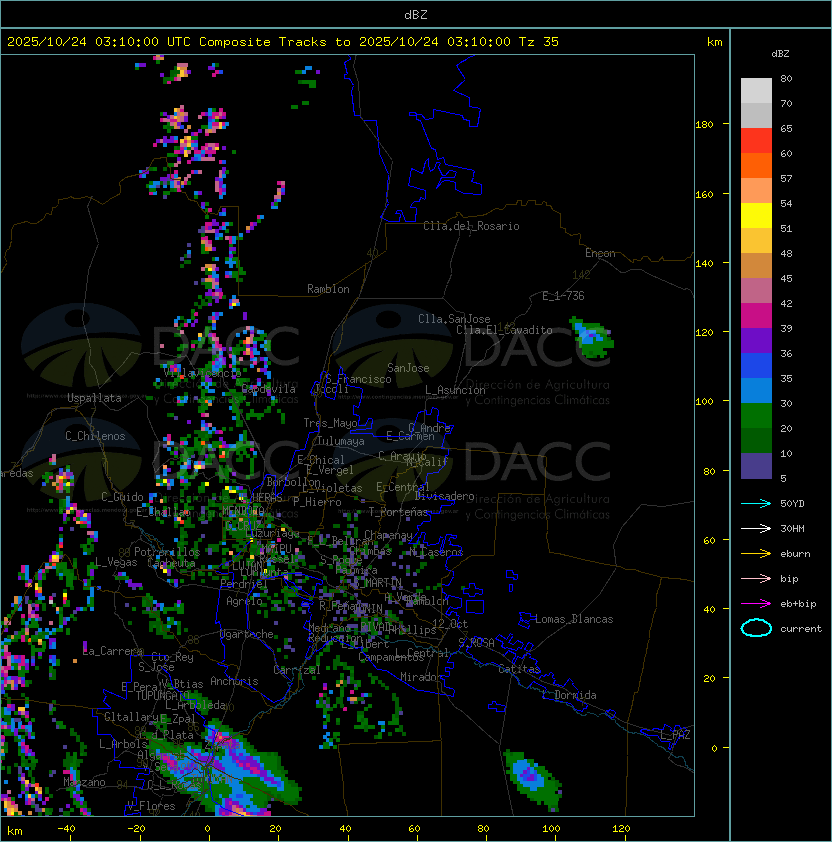Click the '160' tick on vertical km axis
Viewport: 832px width, 842px height.
[x=704, y=194]
